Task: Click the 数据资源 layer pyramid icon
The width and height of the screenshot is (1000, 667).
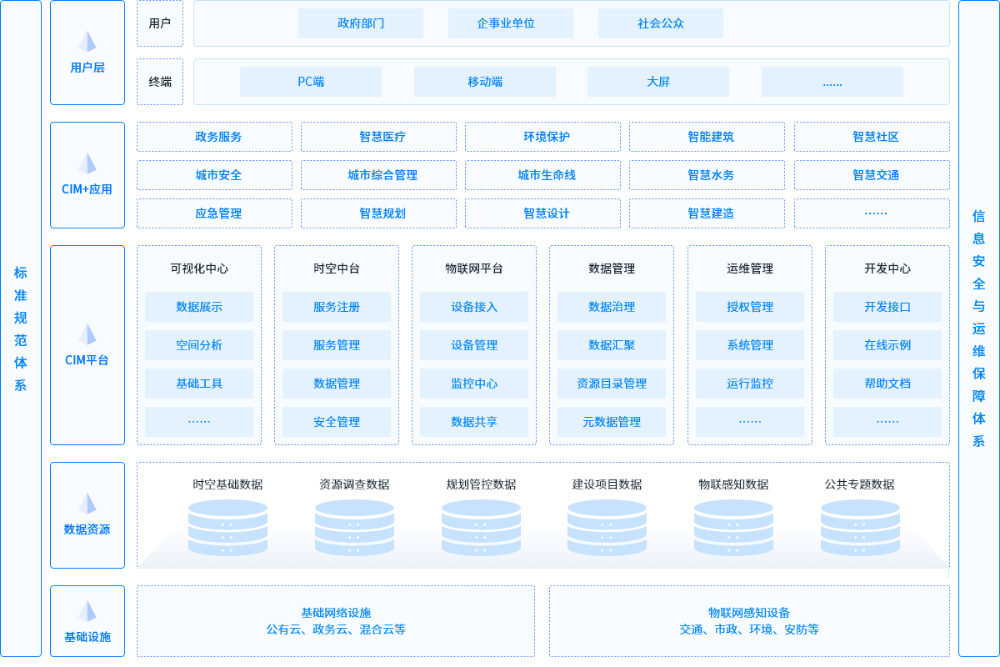Action: (x=88, y=503)
